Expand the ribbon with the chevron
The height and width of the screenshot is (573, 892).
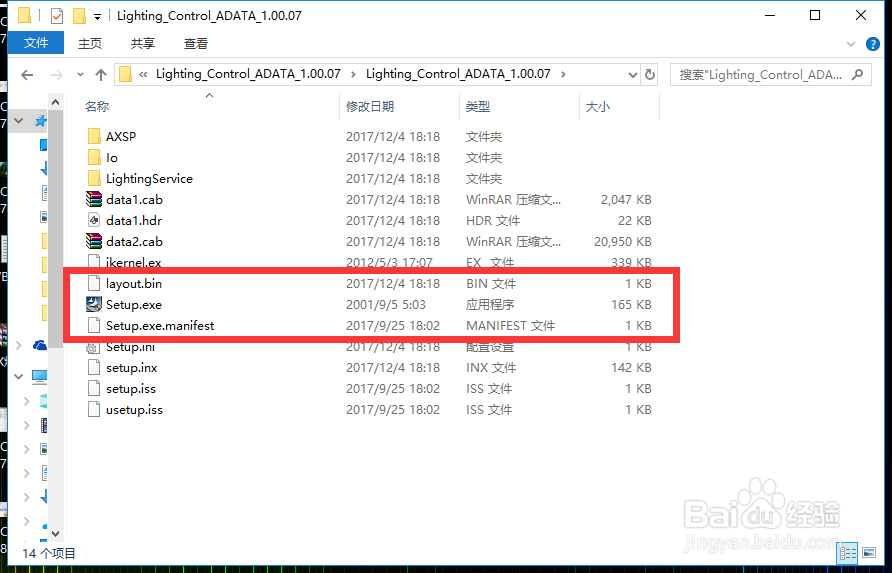851,44
